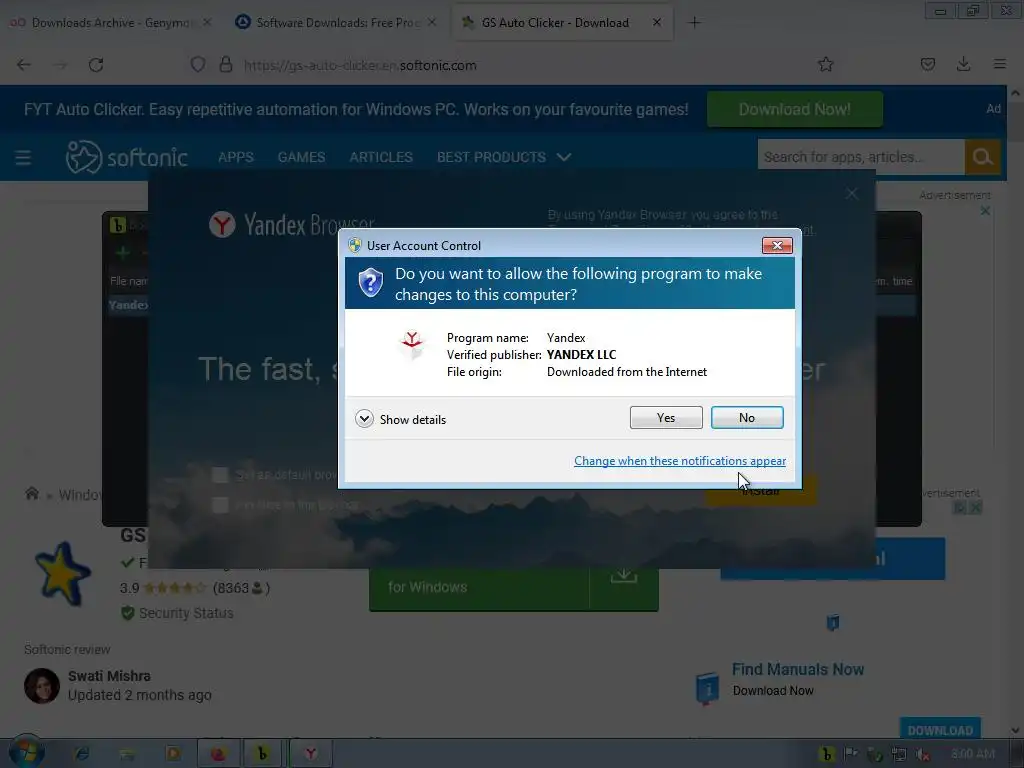Click the taskbar clock
Screen dimensions: 1024x768
[x=972, y=754]
